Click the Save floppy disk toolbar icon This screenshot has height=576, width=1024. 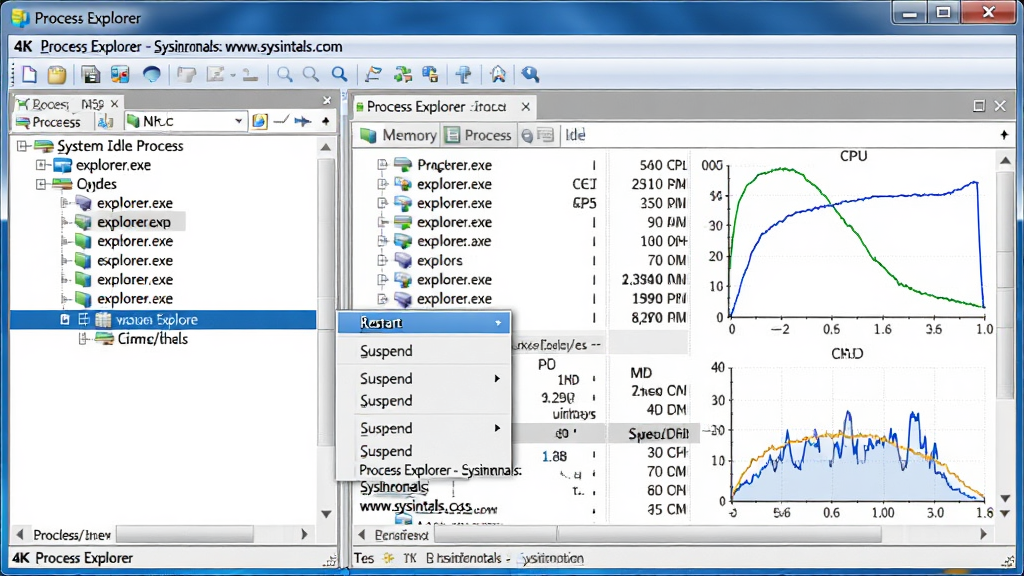click(x=91, y=74)
